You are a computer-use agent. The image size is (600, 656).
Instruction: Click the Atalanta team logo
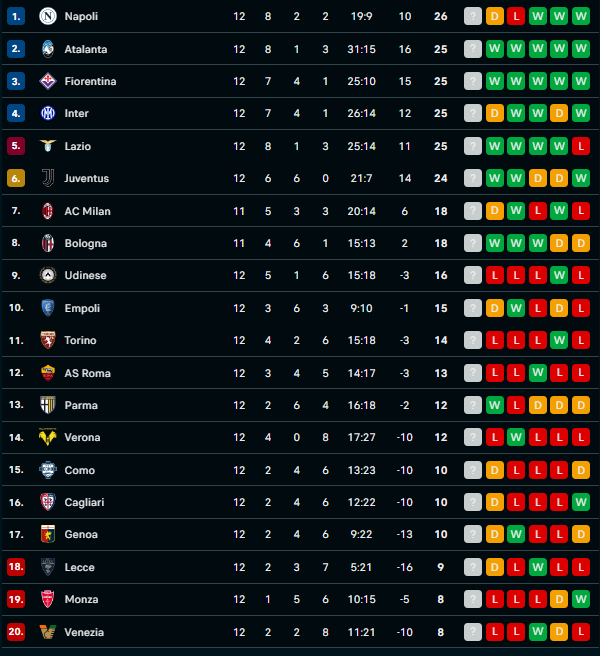pos(47,49)
